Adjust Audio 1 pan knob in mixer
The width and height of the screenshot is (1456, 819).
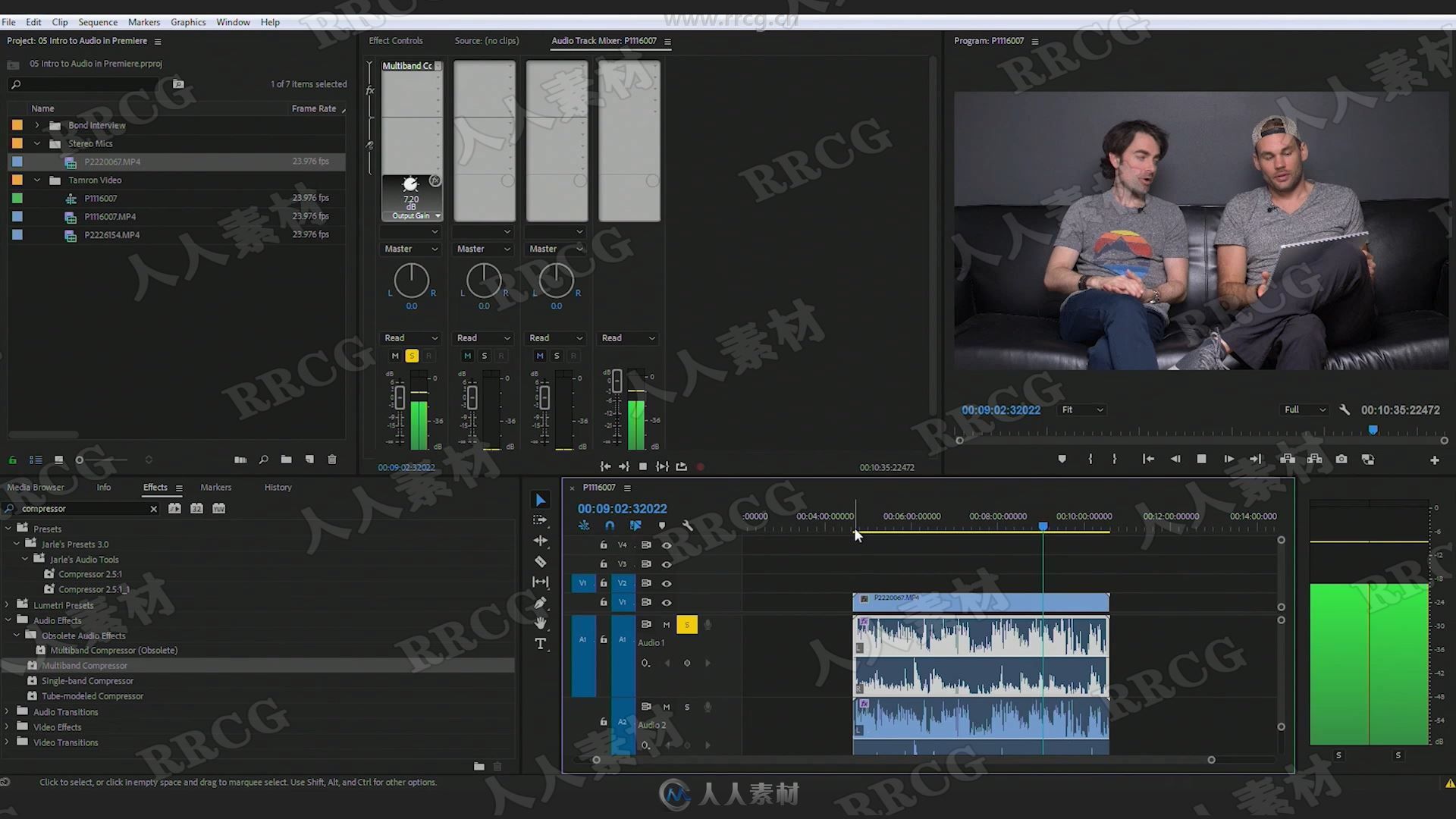(x=411, y=281)
